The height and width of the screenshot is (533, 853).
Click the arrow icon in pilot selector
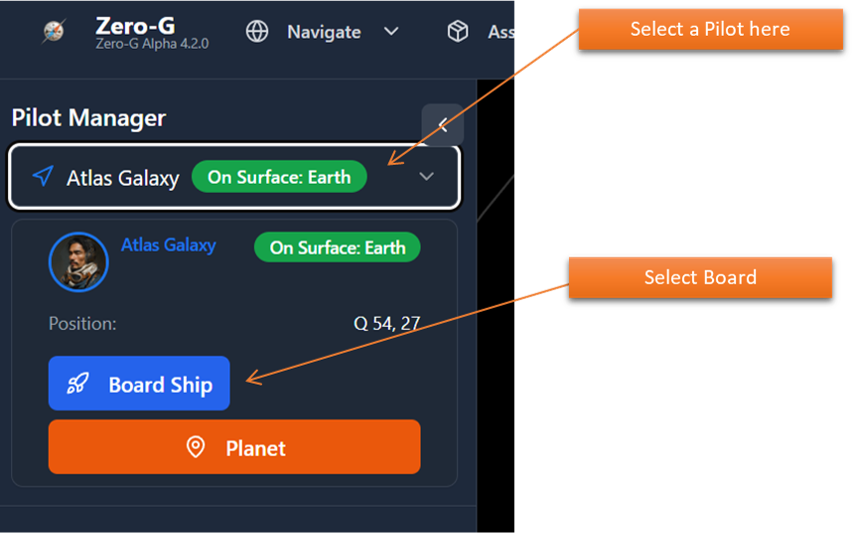(x=42, y=177)
